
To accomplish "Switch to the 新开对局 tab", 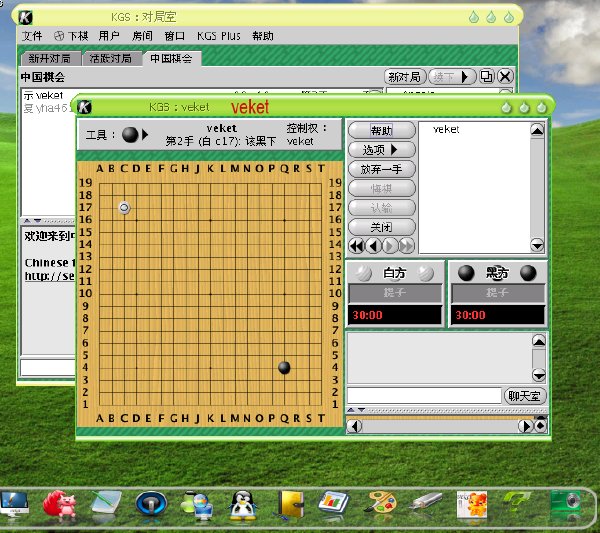I will [x=50, y=59].
